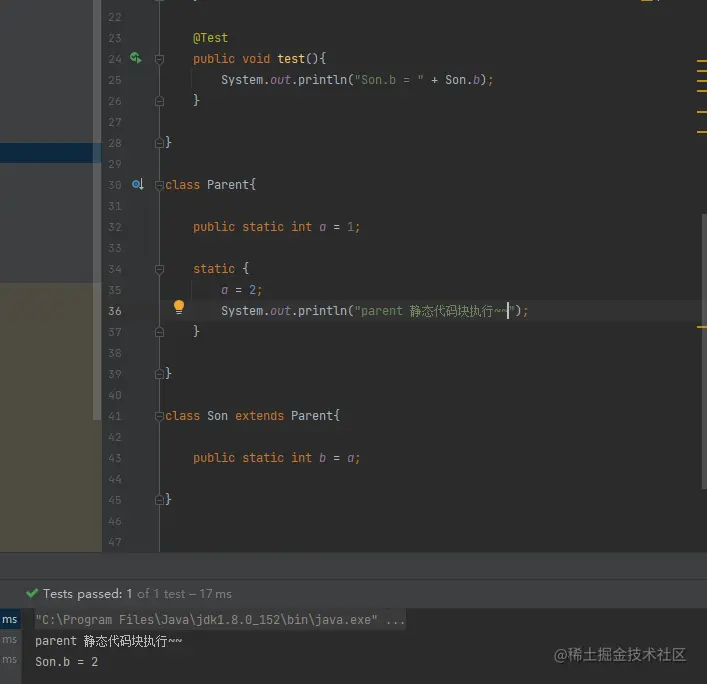707x684 pixels.
Task: Collapse the test() method fold at line 24
Action: 159,59
